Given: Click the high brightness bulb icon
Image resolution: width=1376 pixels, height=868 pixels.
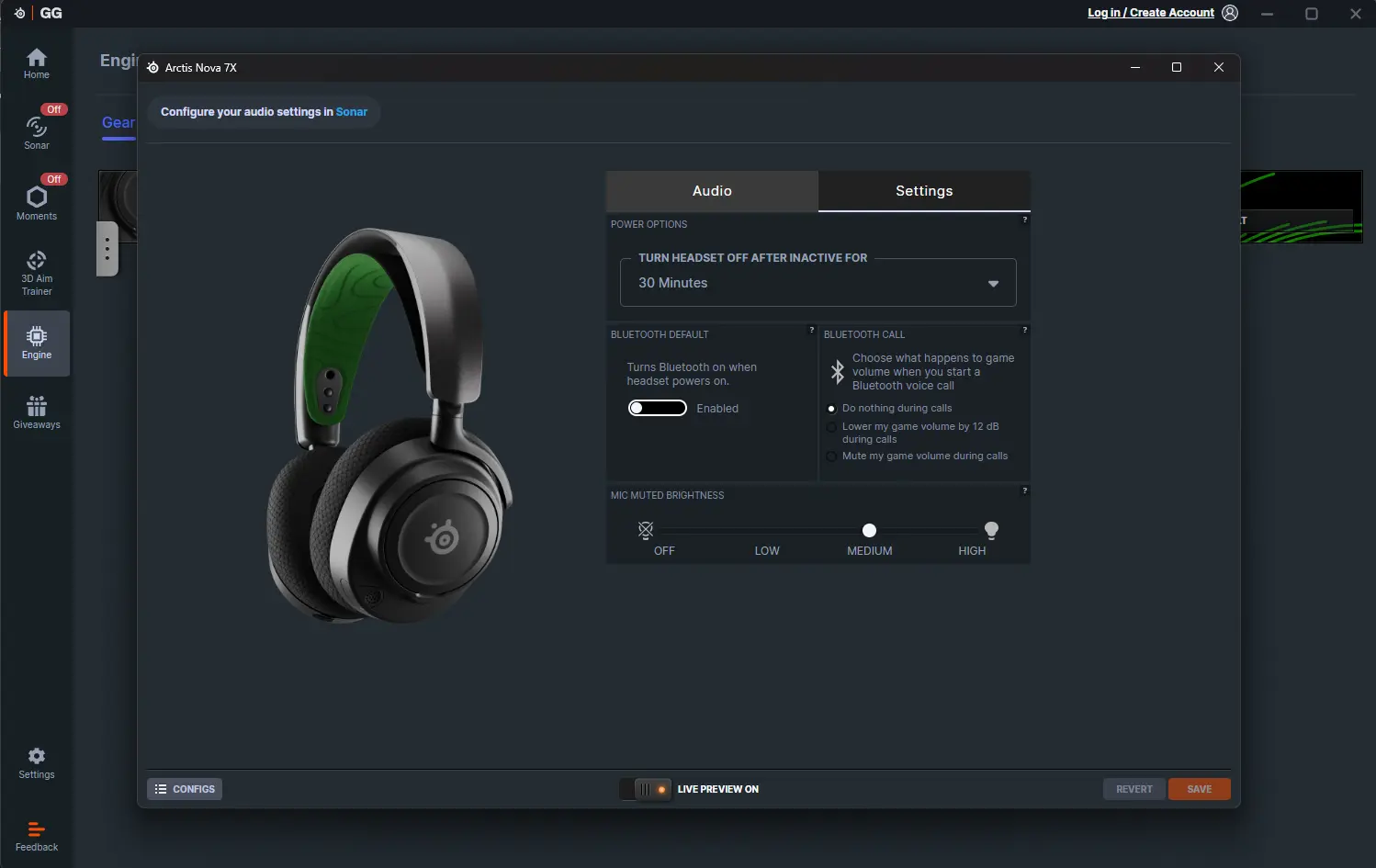Looking at the screenshot, I should [991, 529].
